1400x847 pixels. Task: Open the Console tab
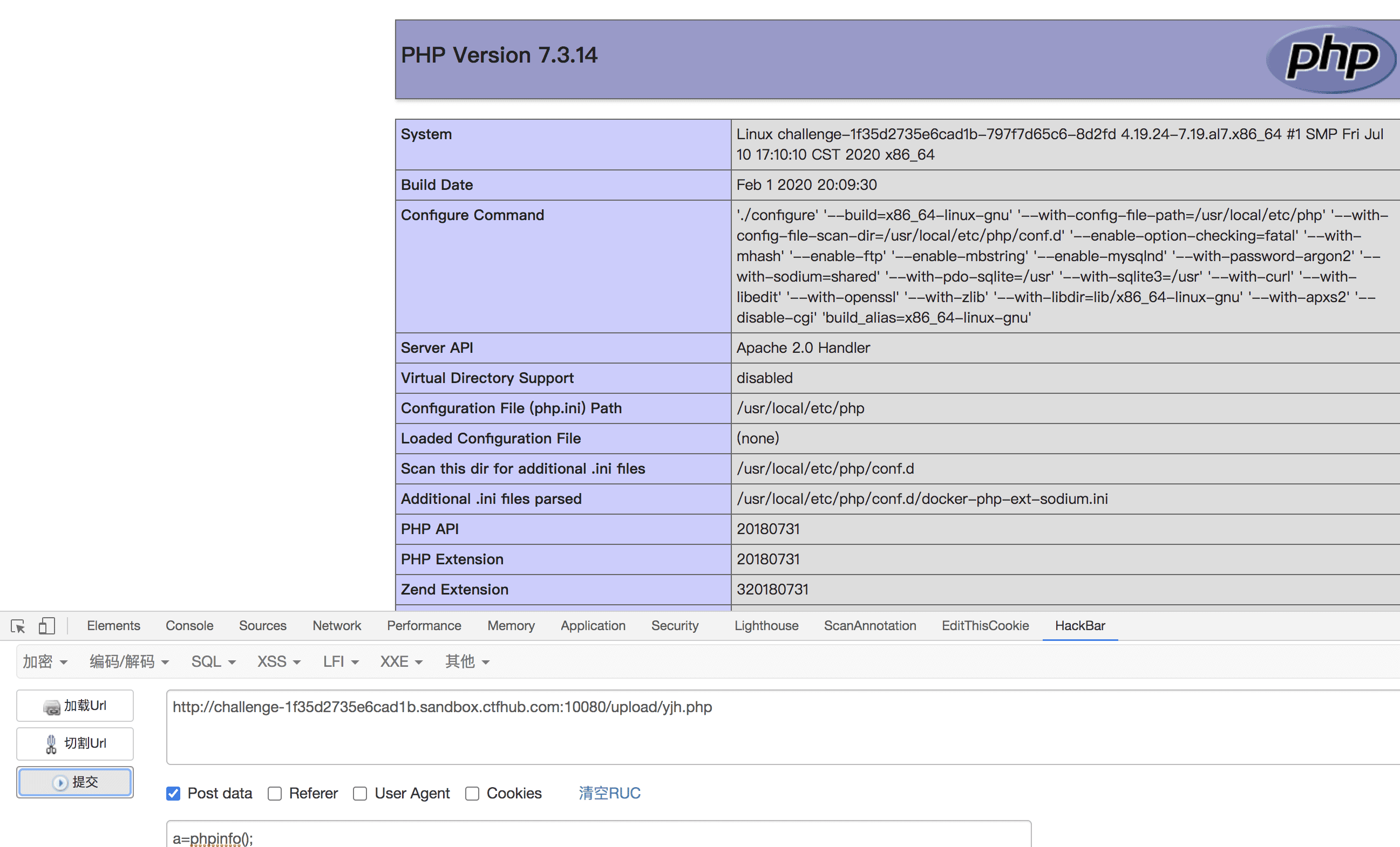(189, 625)
